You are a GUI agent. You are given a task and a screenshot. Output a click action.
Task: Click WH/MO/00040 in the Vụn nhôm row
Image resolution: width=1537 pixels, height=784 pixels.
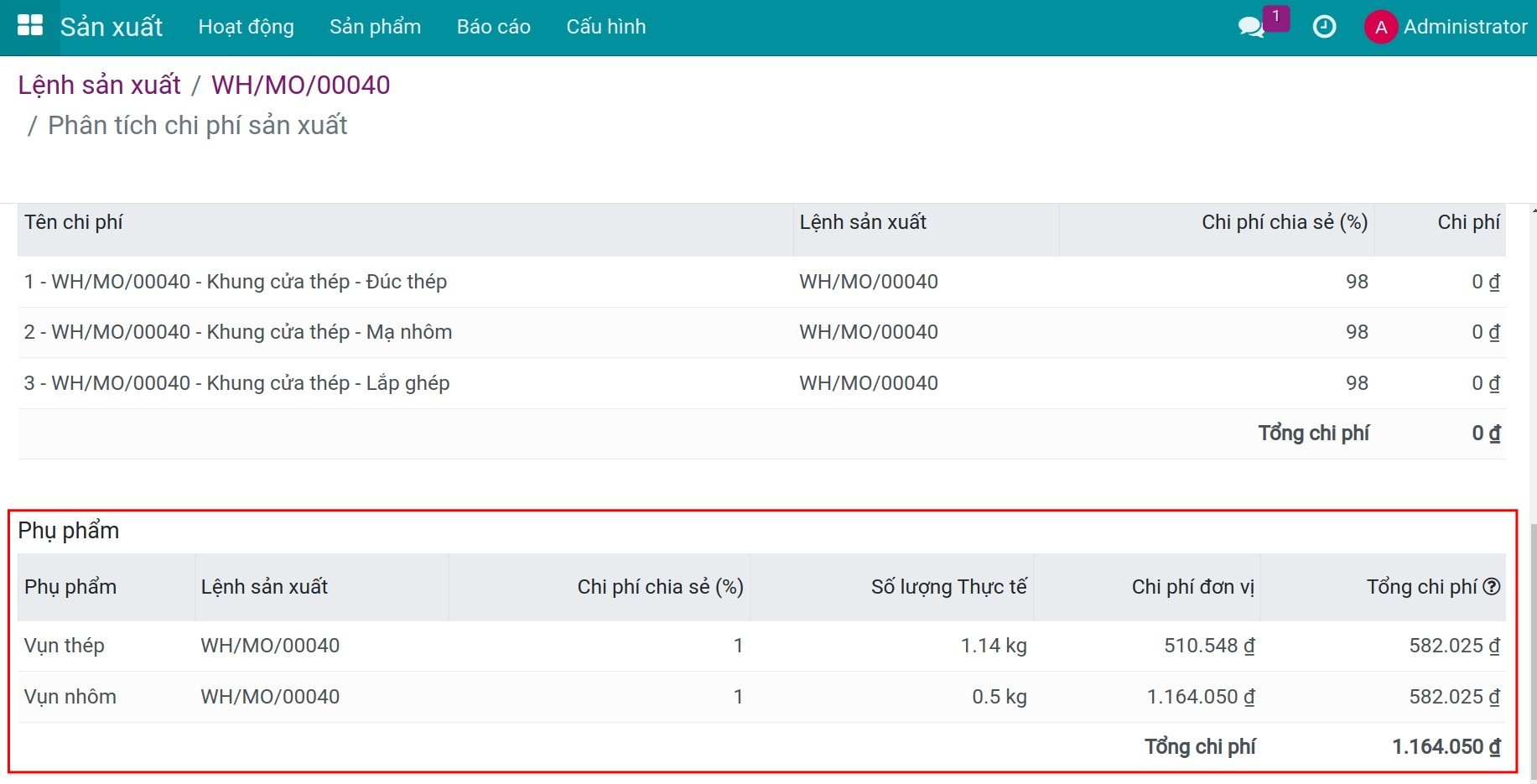[x=270, y=697]
